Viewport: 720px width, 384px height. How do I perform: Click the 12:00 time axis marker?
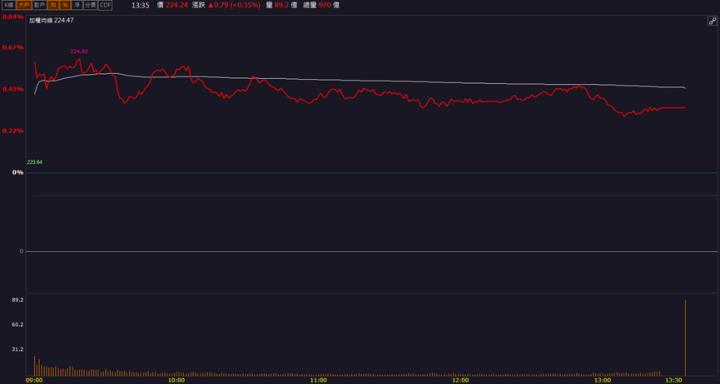coord(460,380)
